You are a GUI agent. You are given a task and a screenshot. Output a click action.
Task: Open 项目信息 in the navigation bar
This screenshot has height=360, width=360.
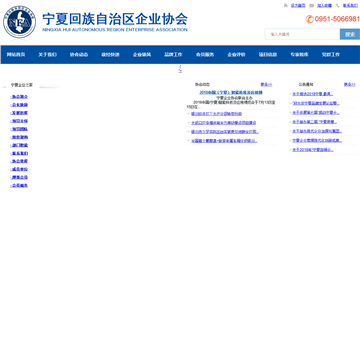[x=268, y=55]
